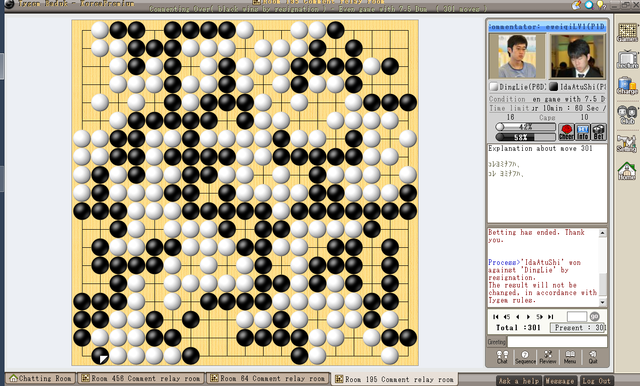Switch to Room 456 Comment relay room tab

pyautogui.click(x=141, y=378)
